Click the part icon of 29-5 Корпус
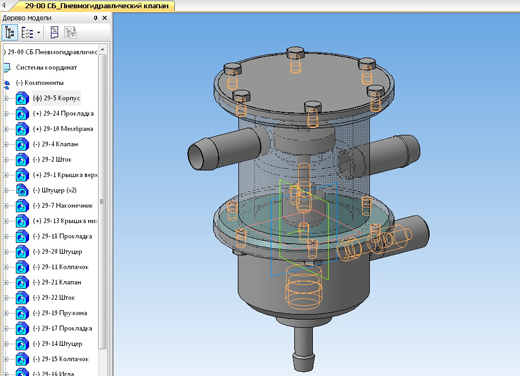Viewport: 520px width, 376px height. click(22, 98)
